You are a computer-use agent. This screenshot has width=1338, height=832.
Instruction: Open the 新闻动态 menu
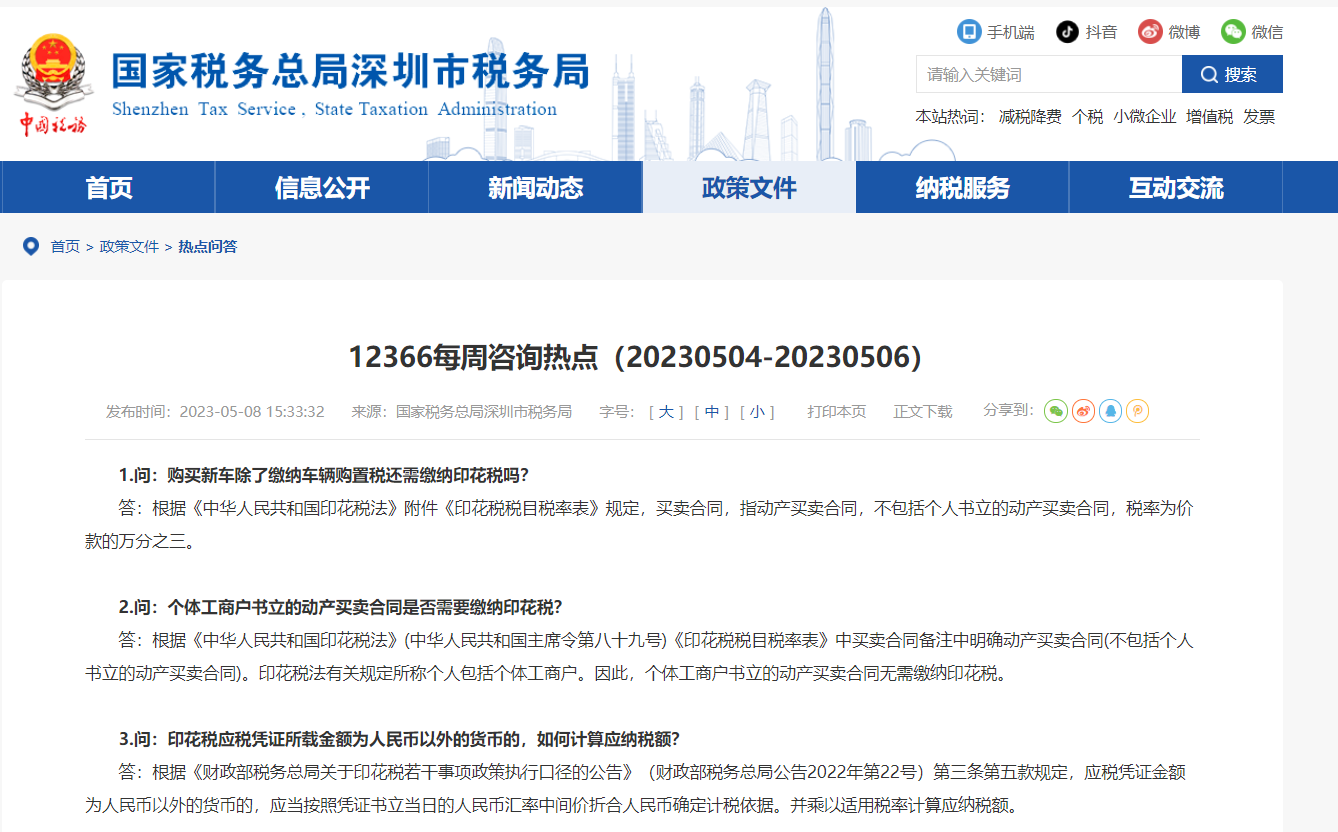(x=534, y=187)
